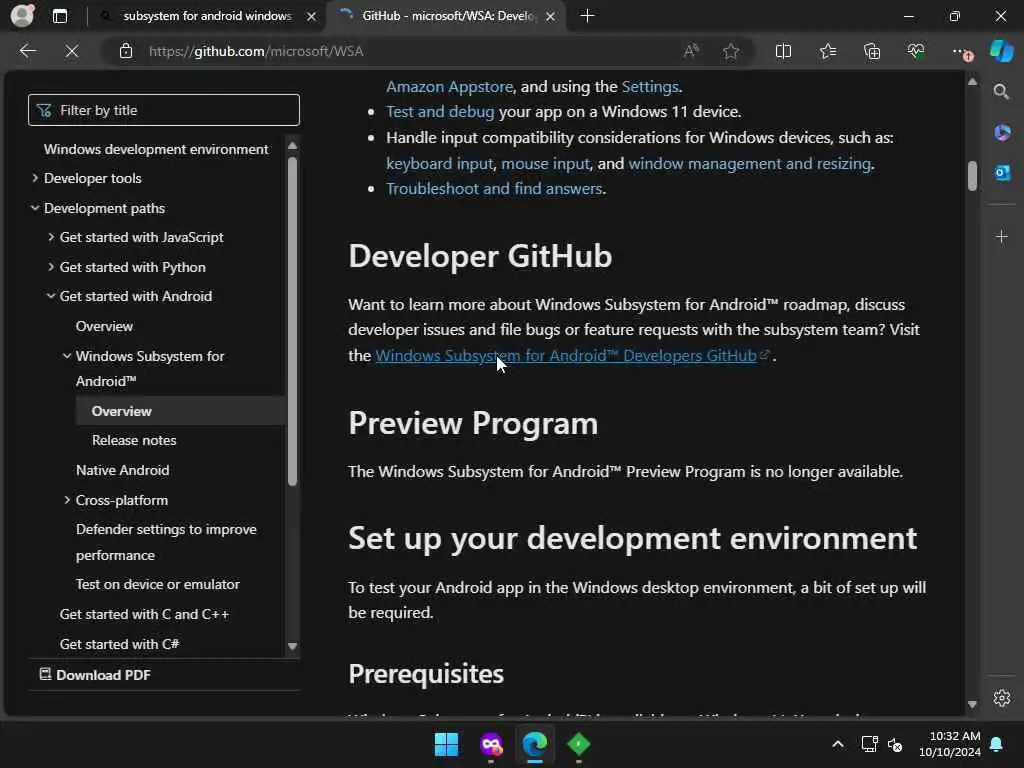Select Windows development environment item
The image size is (1024, 768).
(x=156, y=149)
